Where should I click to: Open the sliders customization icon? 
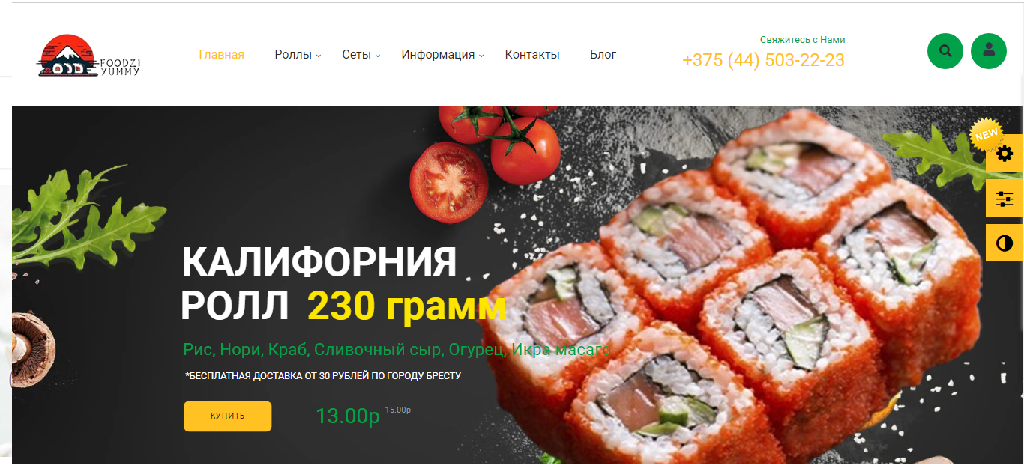pos(1004,199)
